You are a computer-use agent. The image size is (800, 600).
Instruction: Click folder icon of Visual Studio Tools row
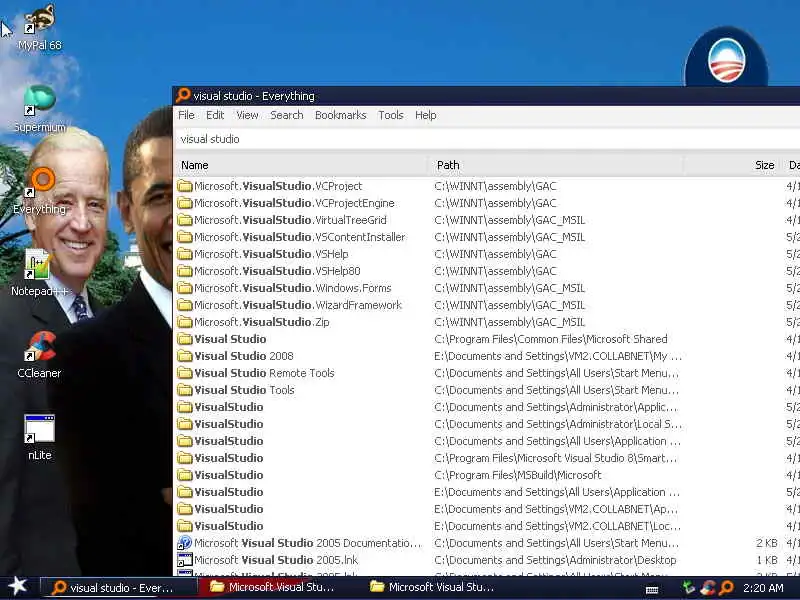(x=185, y=390)
